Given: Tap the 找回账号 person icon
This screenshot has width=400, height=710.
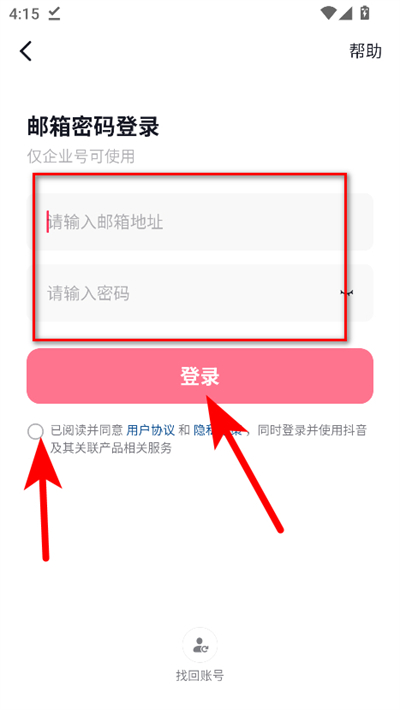Looking at the screenshot, I should (200, 645).
